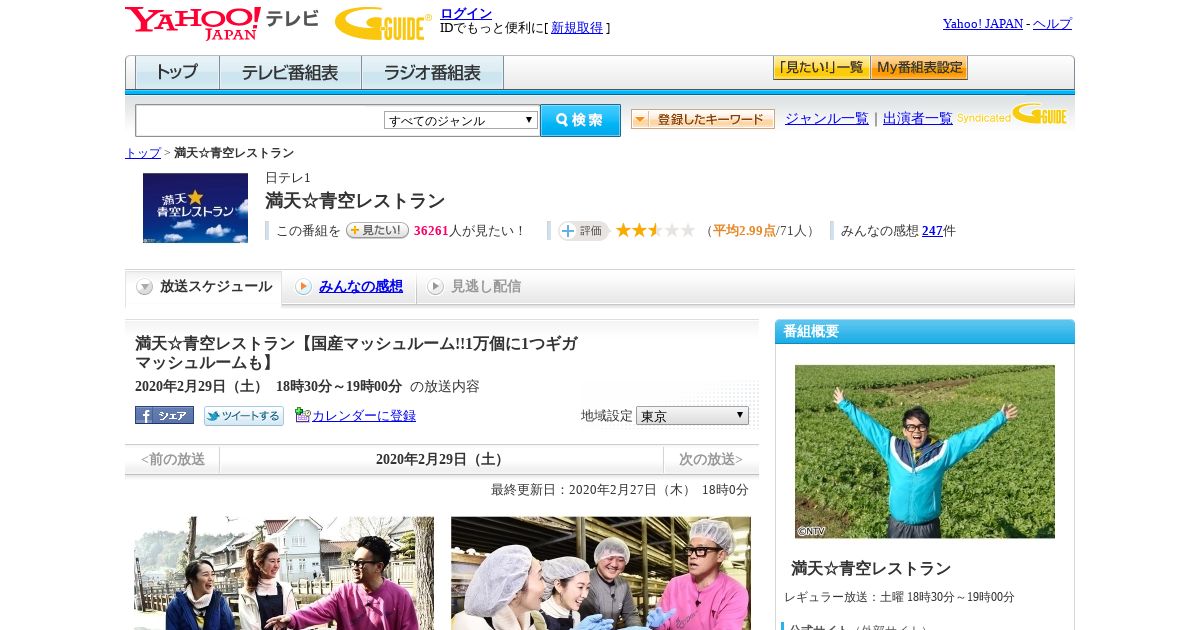
Task: Open the ヘルプ link
Action: tap(1052, 24)
